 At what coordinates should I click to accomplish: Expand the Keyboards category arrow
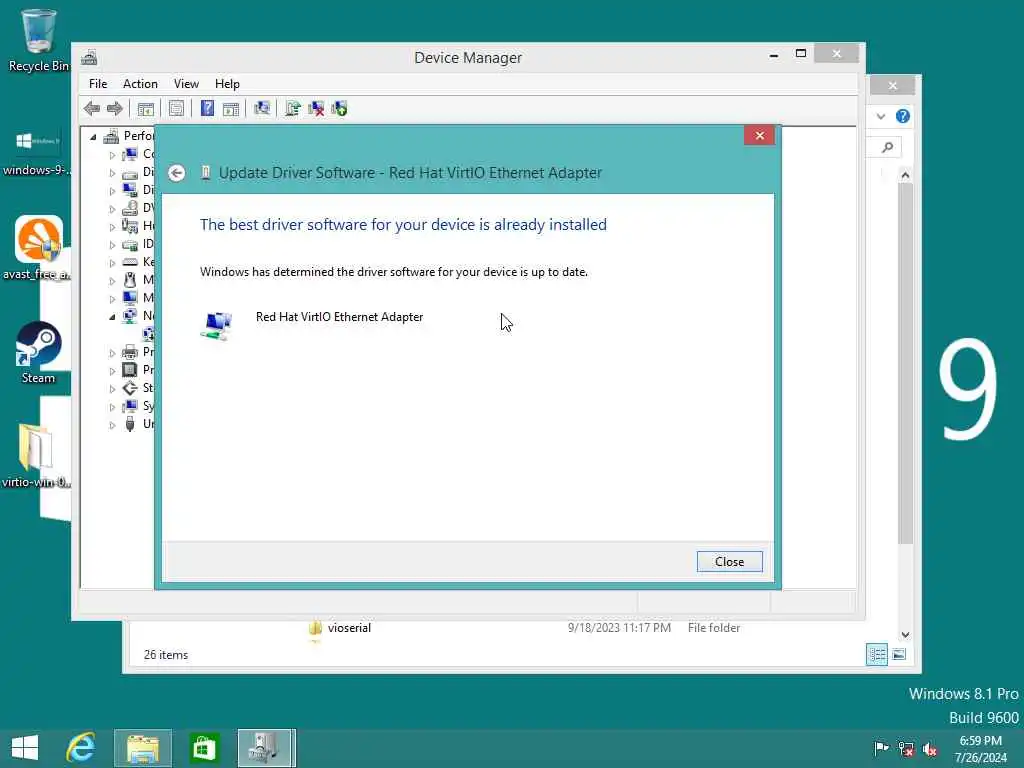click(112, 263)
